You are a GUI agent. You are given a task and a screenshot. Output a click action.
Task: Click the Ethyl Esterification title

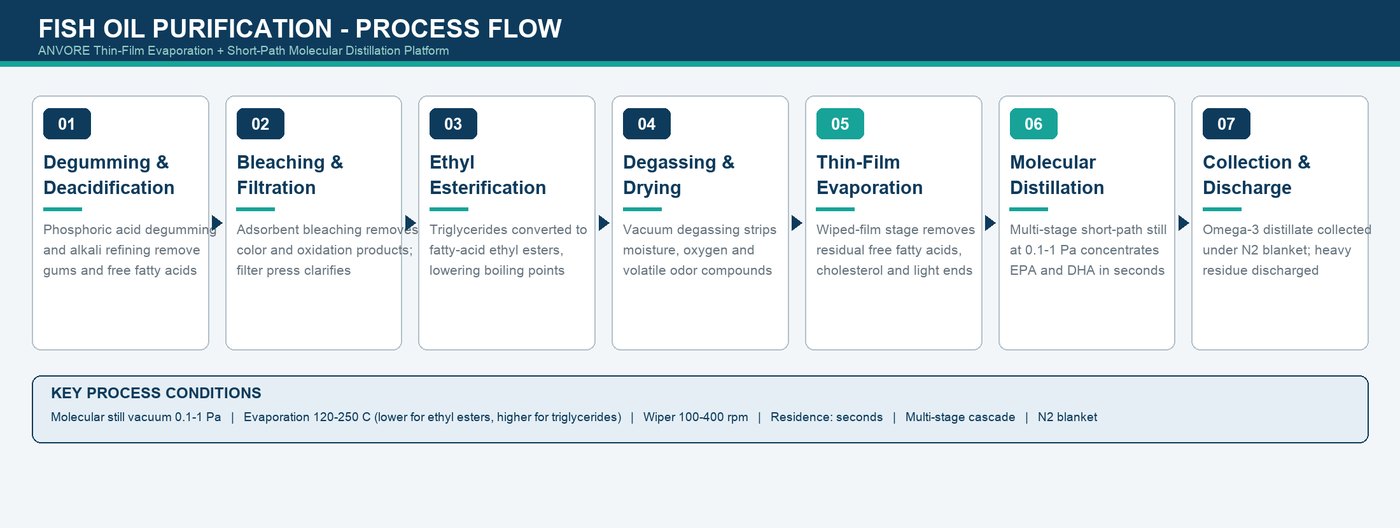488,175
